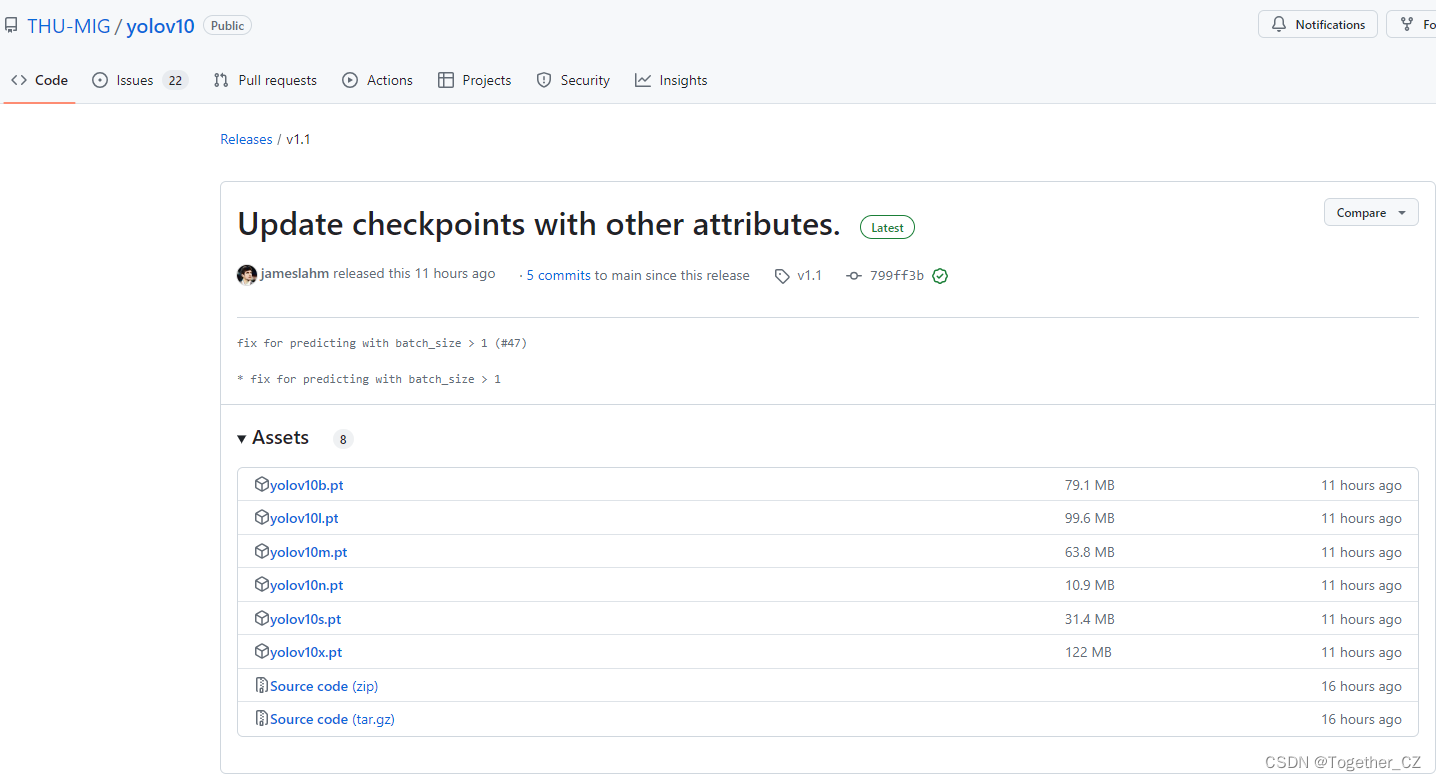Click the Issues count badge 22
1436x781 pixels.
pos(175,80)
